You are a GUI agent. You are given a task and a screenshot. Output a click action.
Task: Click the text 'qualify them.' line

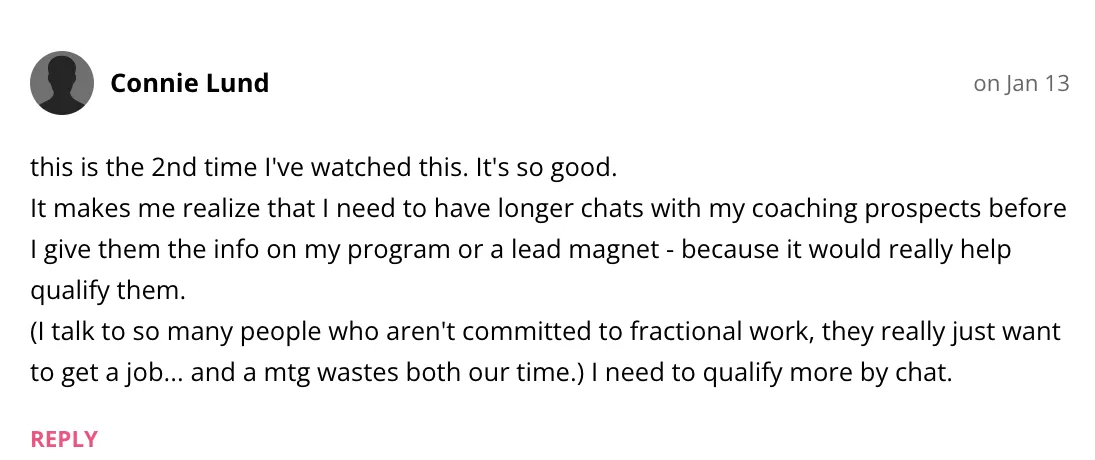(x=108, y=291)
